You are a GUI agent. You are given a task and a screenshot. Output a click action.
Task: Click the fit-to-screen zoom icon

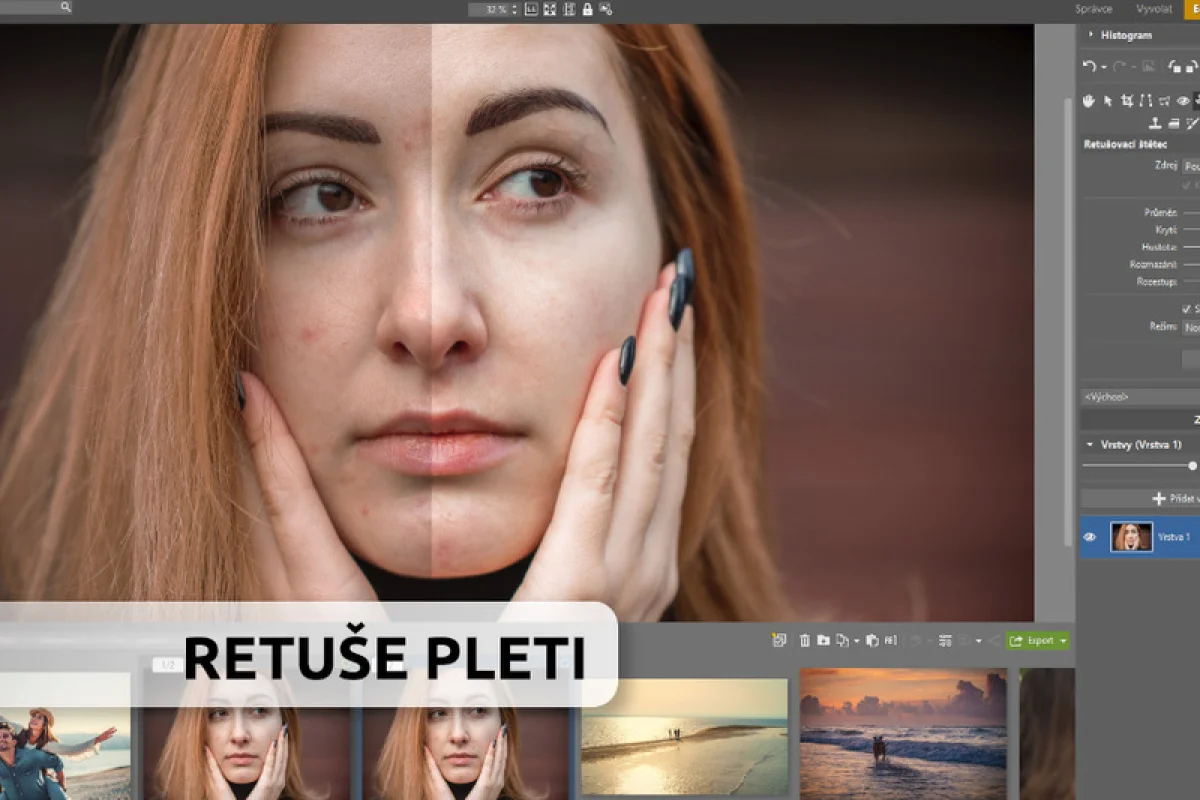549,9
